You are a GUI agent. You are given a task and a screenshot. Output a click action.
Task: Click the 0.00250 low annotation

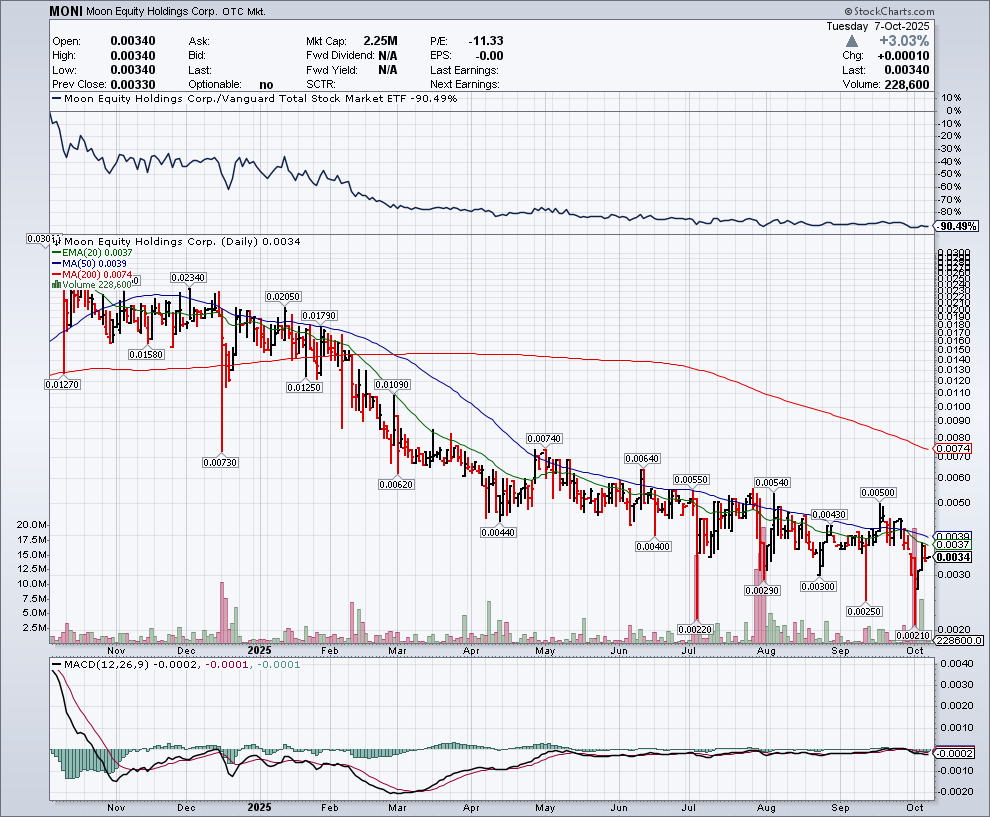pos(864,611)
